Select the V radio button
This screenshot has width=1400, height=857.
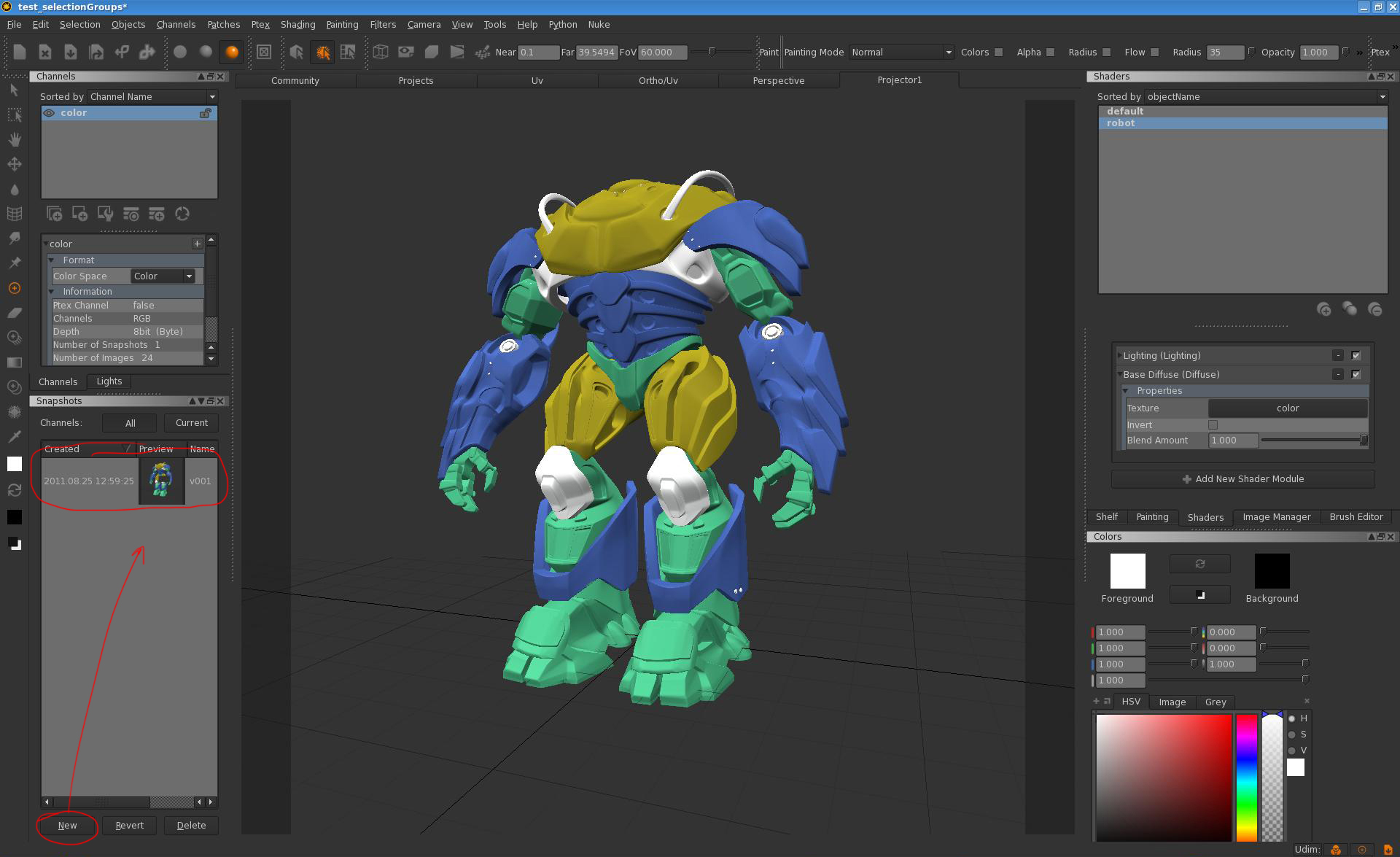tap(1292, 751)
